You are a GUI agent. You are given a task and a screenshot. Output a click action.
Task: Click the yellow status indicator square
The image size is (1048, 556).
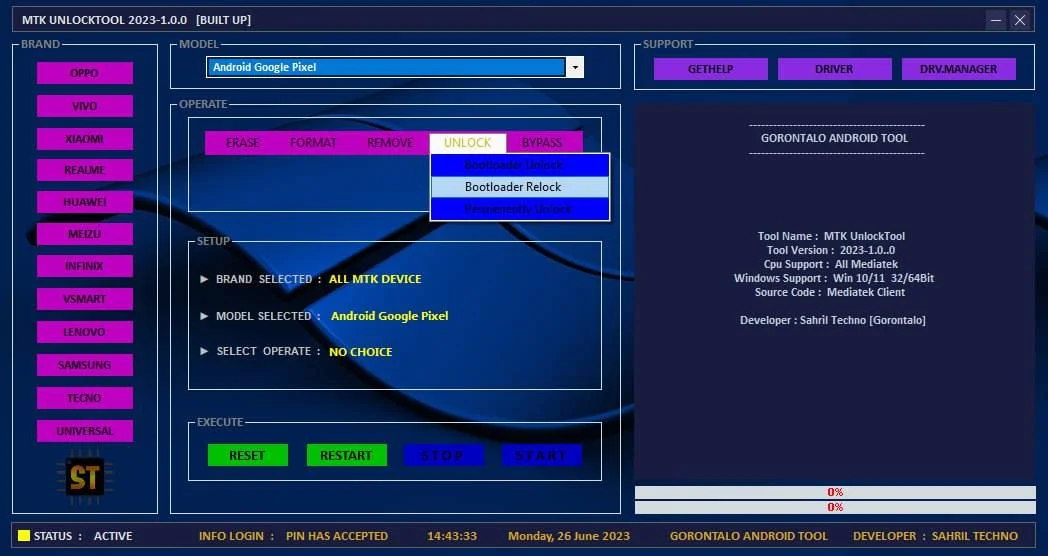[x=24, y=535]
